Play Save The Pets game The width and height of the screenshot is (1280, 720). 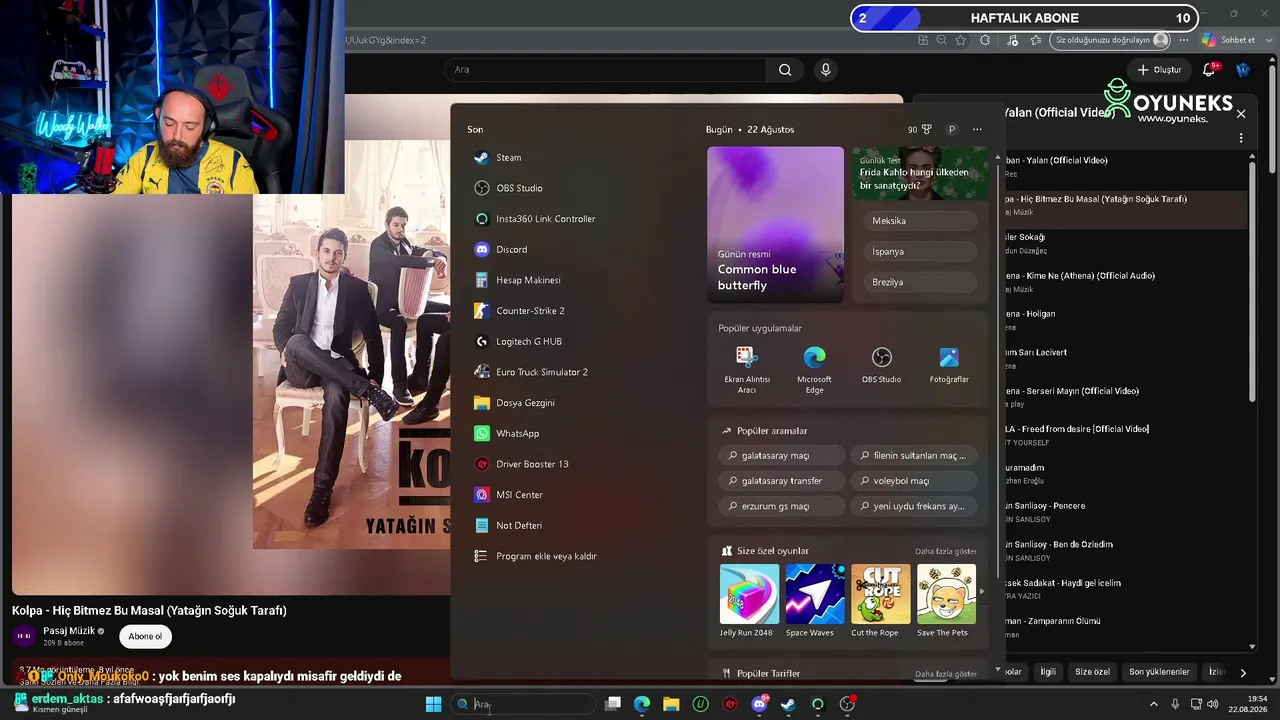point(946,601)
